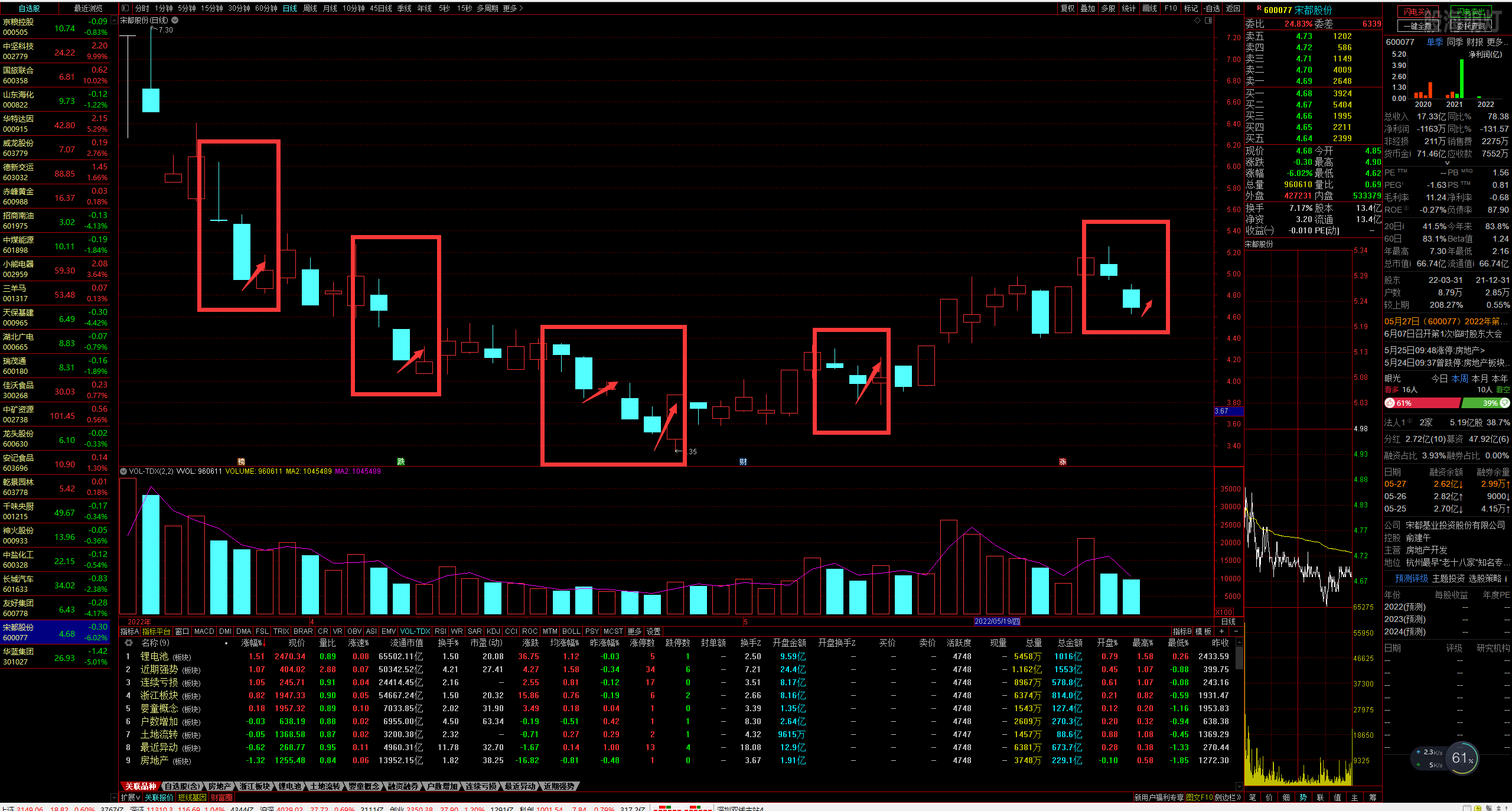Toggle 叠加 overlay mode
The height and width of the screenshot is (811, 1512).
(x=1088, y=8)
